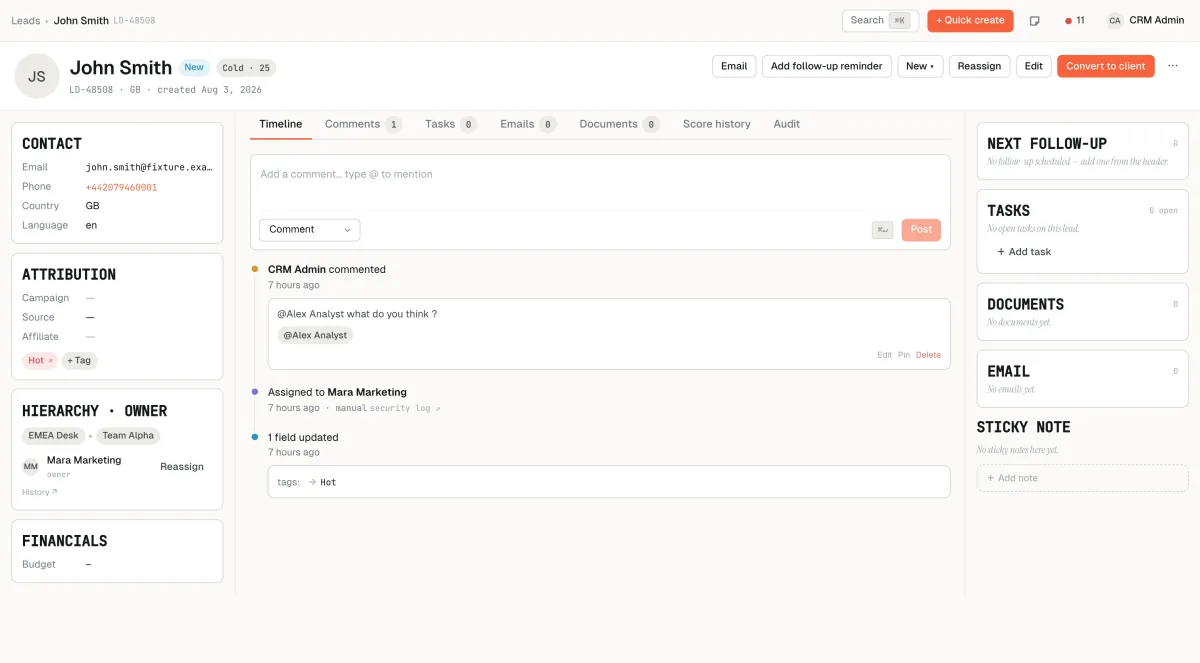Click the CA user avatar
The width and height of the screenshot is (1200, 663).
(x=1115, y=21)
